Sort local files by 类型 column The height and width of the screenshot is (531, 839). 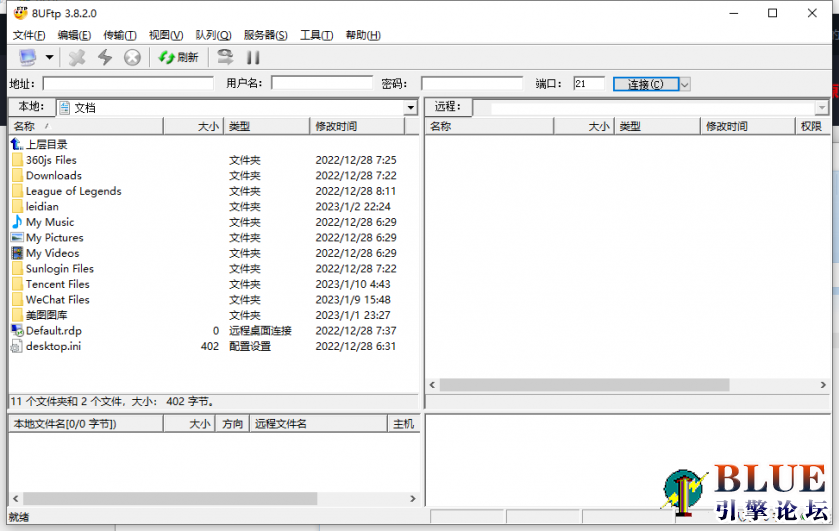tap(266, 126)
